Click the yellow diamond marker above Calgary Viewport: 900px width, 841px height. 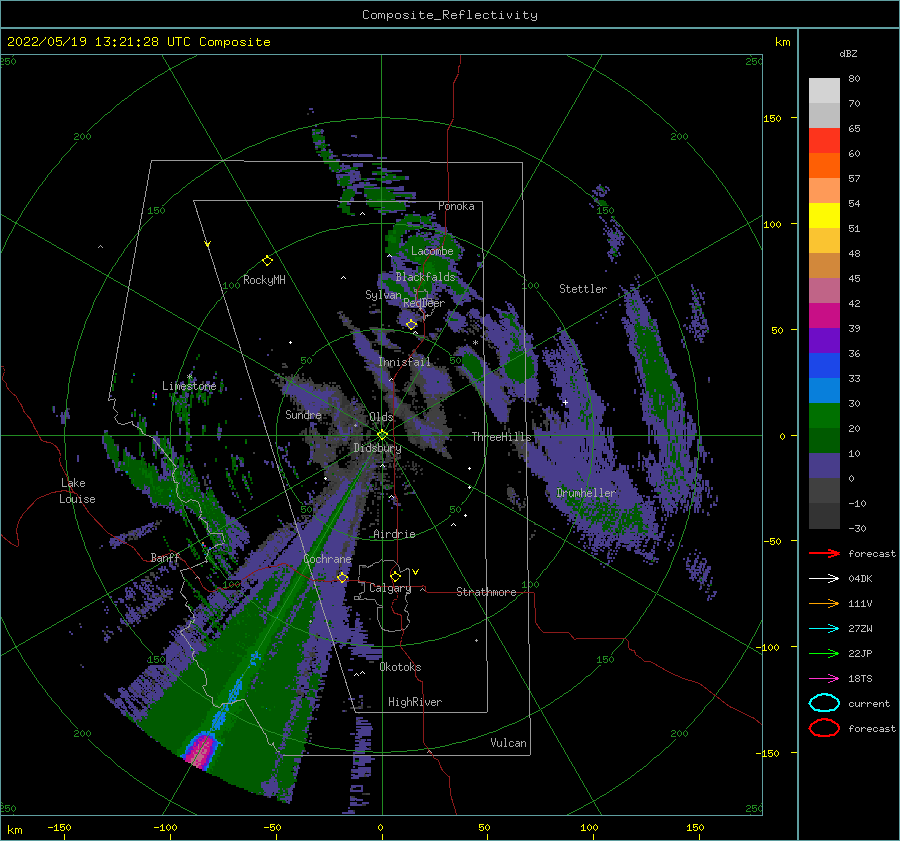[x=395, y=576]
